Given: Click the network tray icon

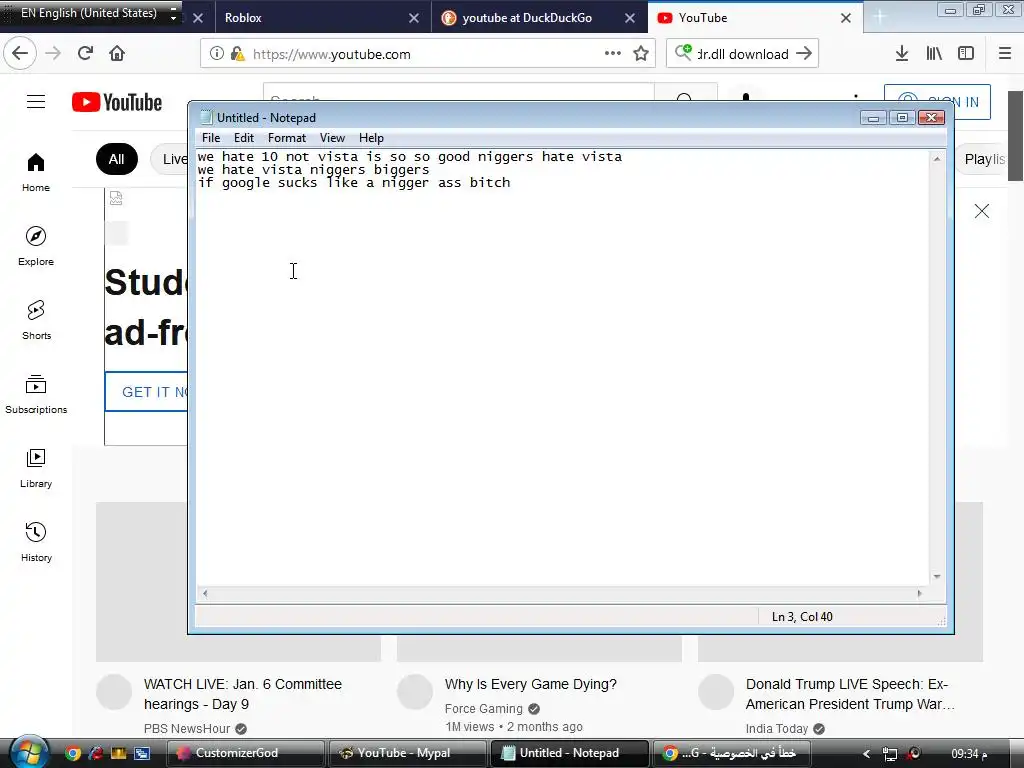Looking at the screenshot, I should coord(889,754).
